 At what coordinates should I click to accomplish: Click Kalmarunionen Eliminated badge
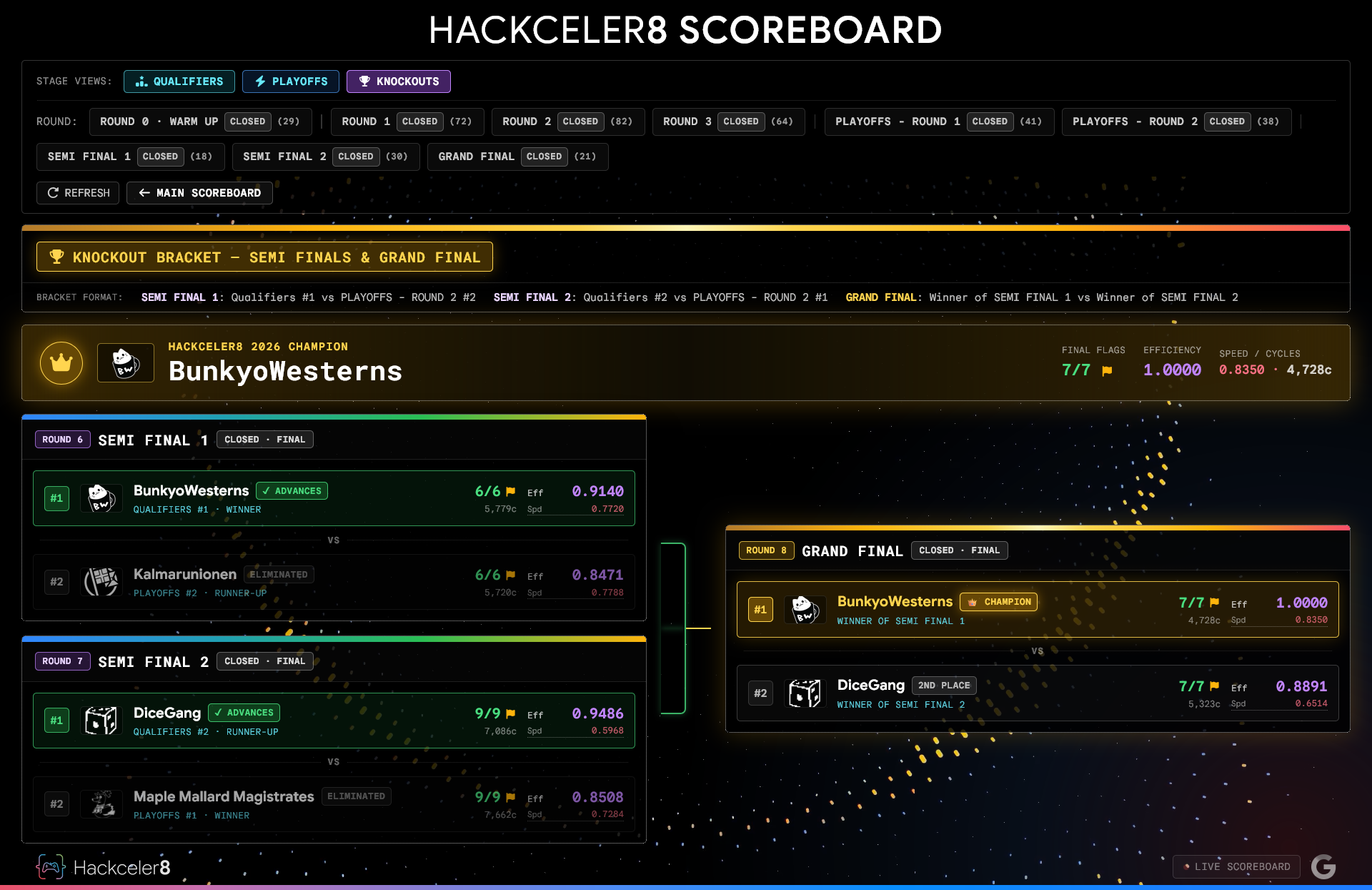point(279,575)
